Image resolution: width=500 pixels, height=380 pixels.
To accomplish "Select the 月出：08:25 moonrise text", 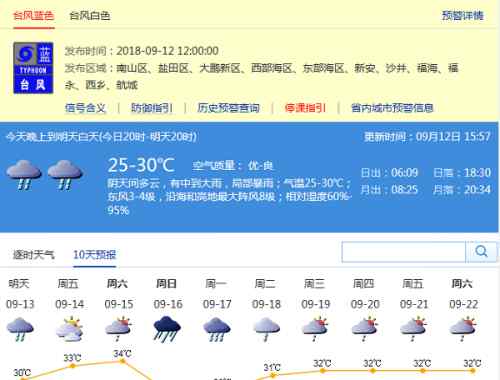I will click(x=389, y=190).
